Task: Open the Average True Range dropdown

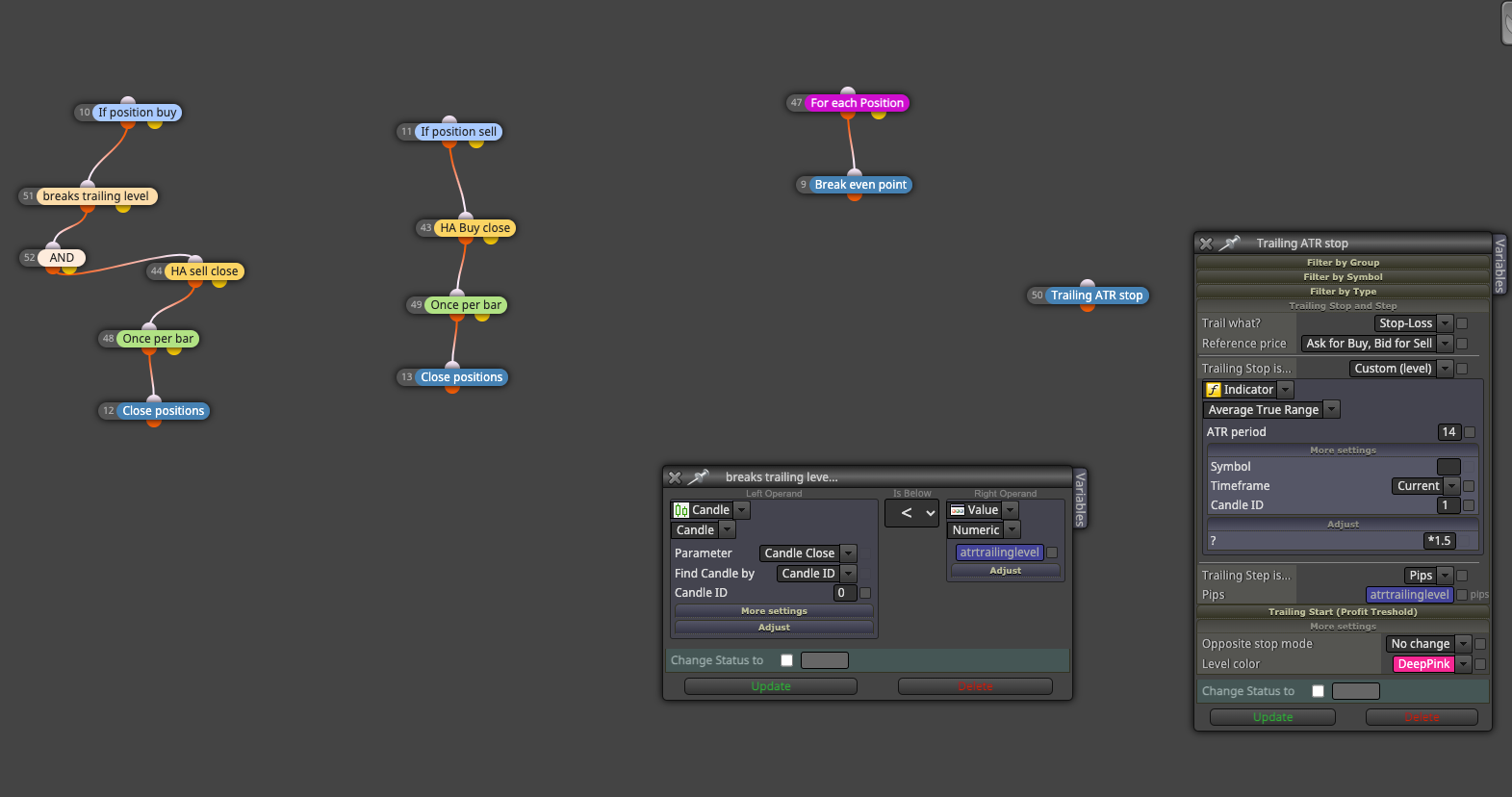Action: (x=1271, y=410)
